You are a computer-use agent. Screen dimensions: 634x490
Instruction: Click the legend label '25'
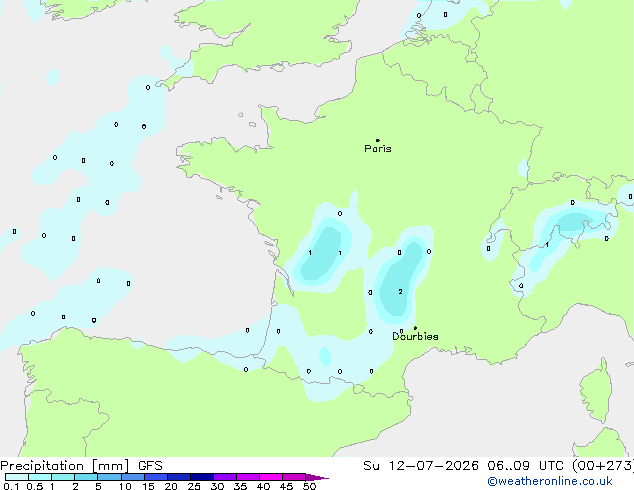coord(194,486)
